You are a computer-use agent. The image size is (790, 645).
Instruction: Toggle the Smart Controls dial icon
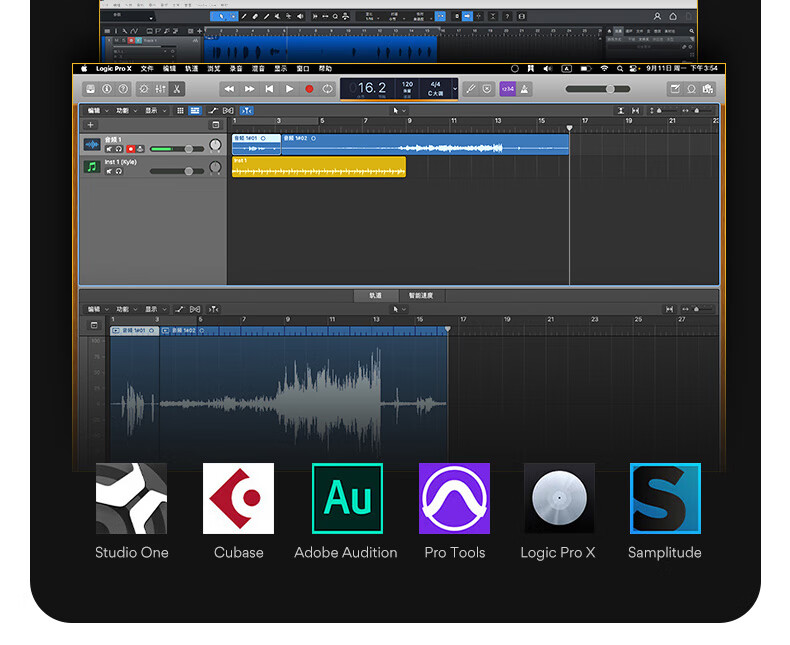pos(143,89)
